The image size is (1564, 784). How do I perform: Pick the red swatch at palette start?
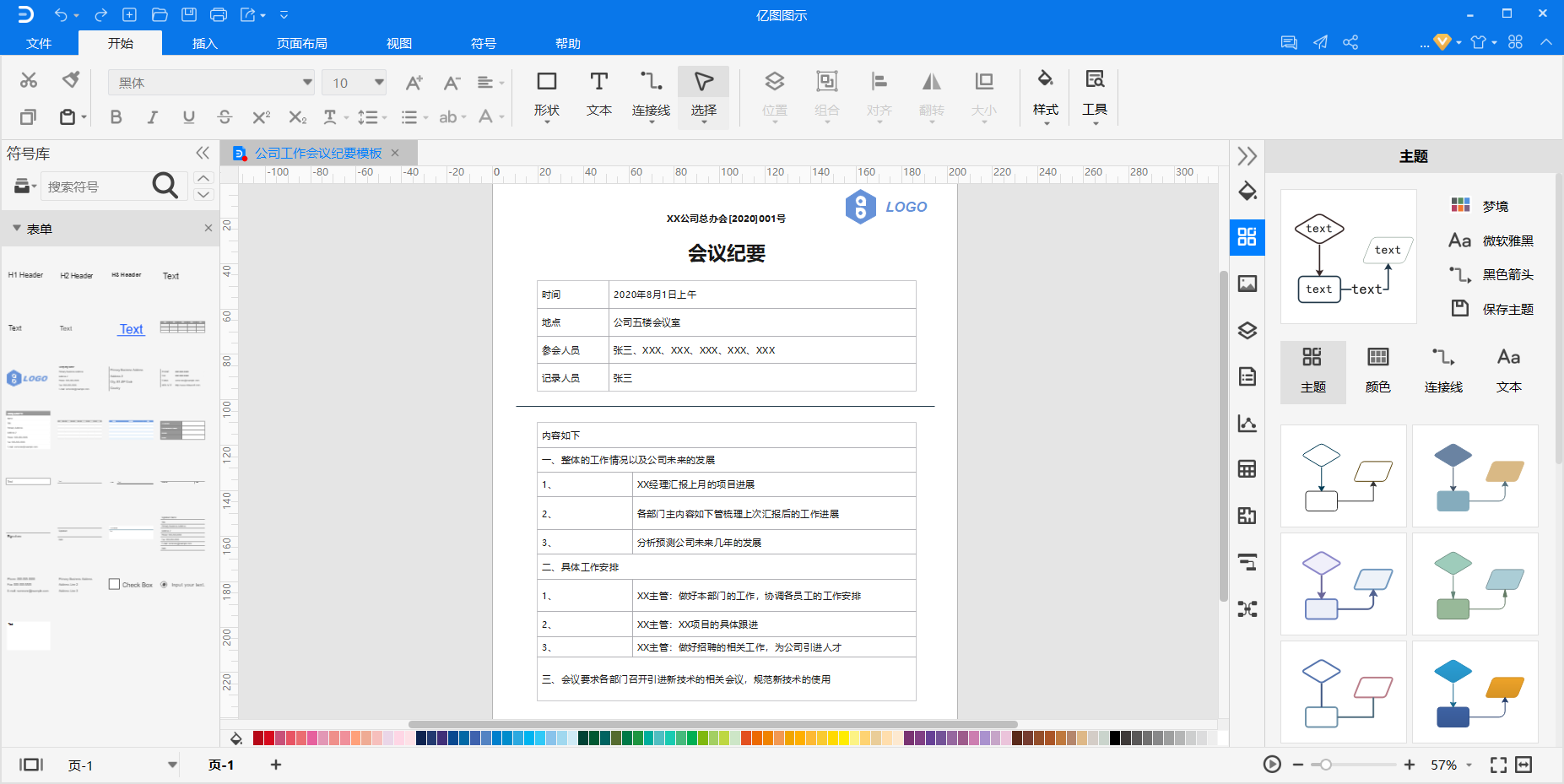(x=258, y=738)
